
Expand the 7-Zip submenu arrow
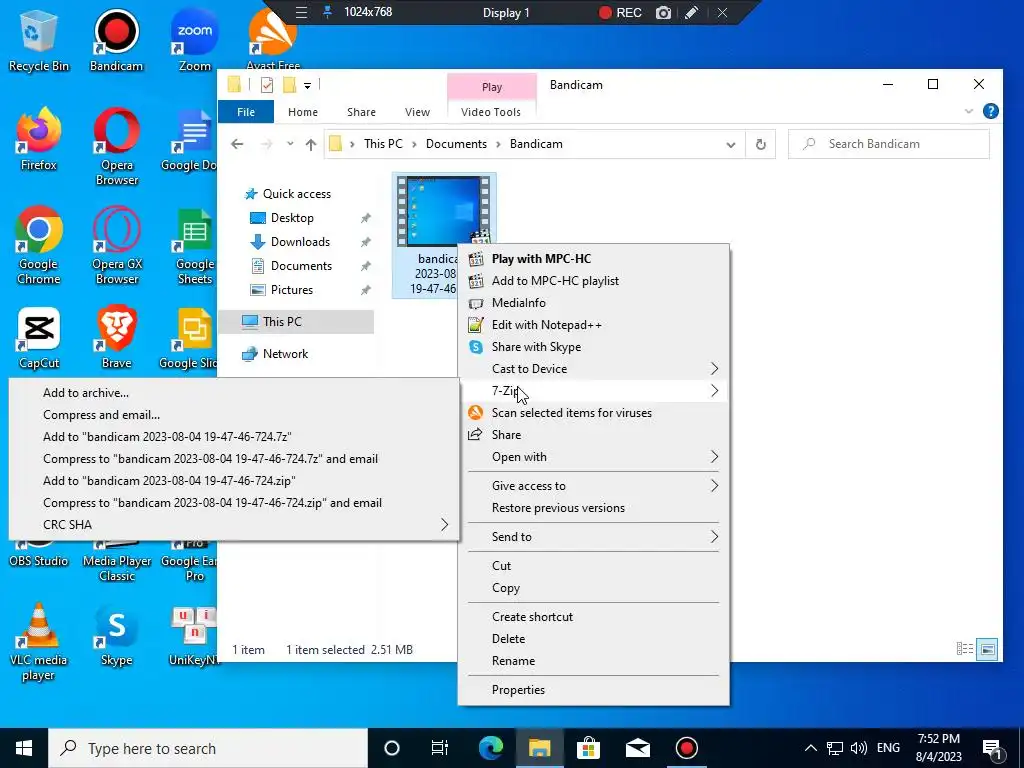pos(714,391)
